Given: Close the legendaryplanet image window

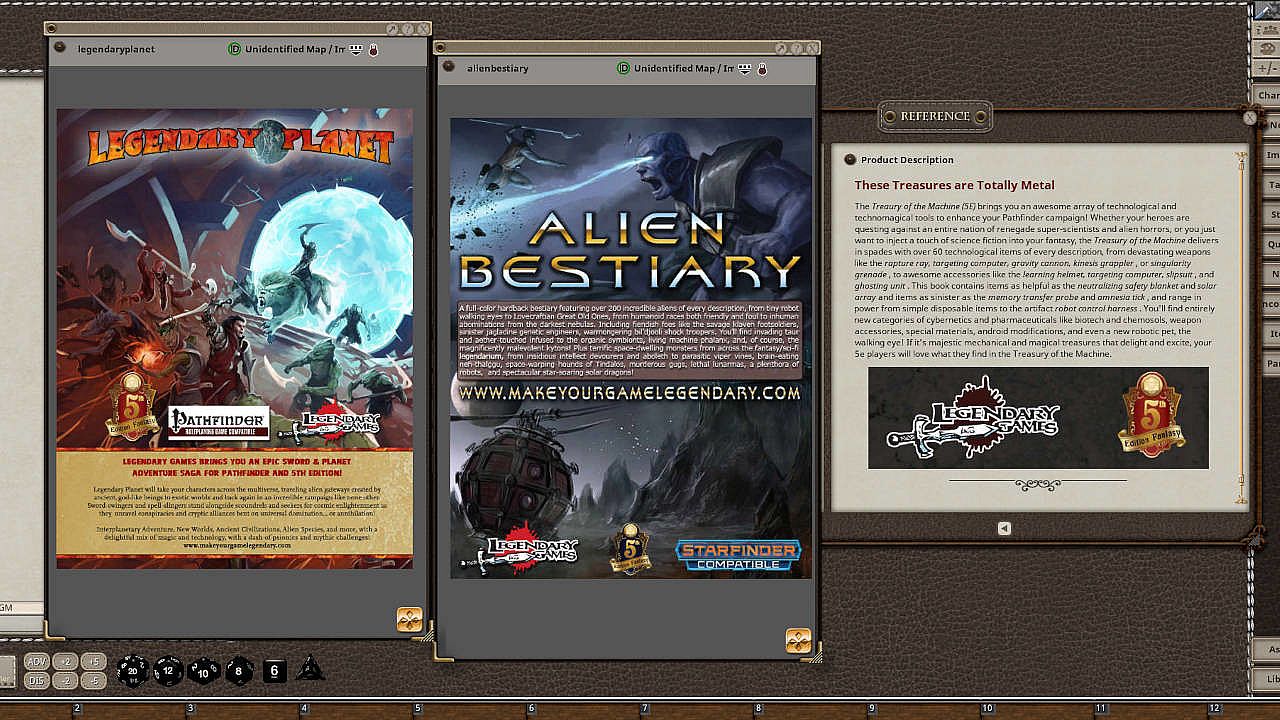Looking at the screenshot, I should pyautogui.click(x=423, y=29).
